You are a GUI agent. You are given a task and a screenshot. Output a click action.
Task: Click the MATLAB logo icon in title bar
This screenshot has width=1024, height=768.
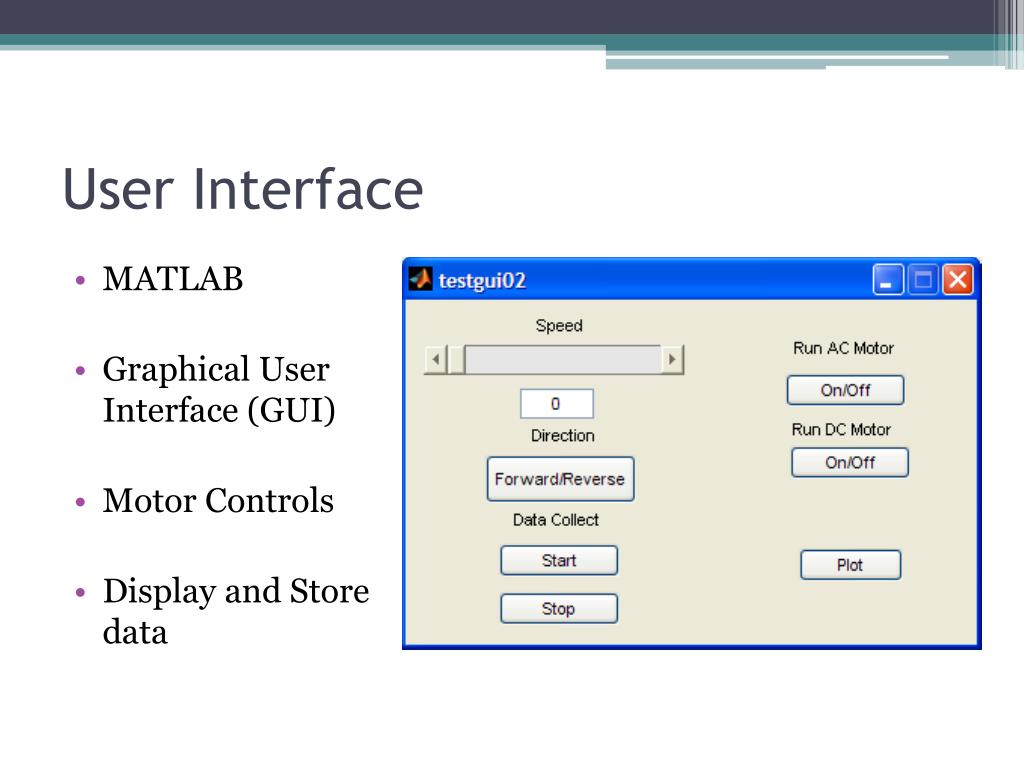coord(421,280)
